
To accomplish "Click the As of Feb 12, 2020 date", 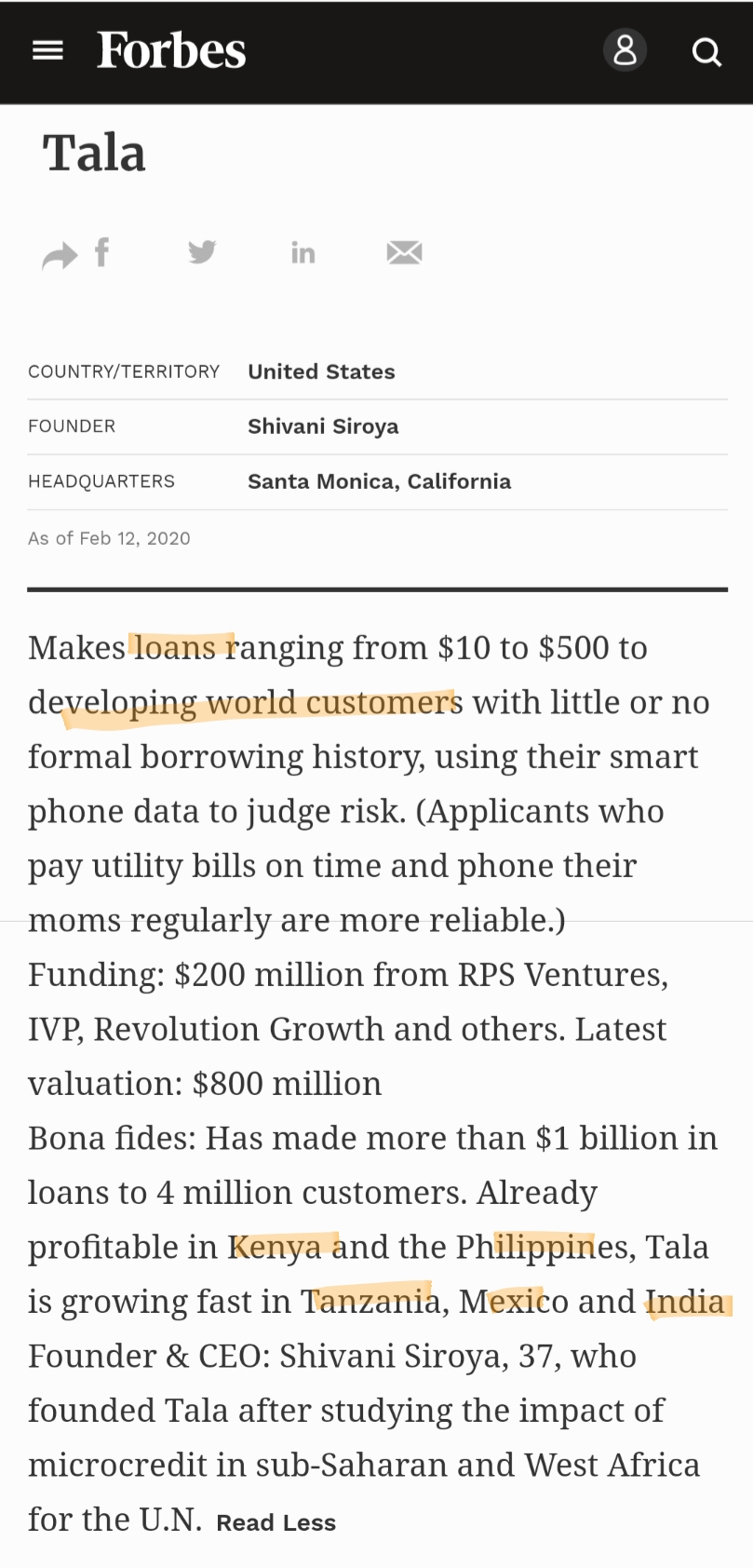I will coord(109,538).
